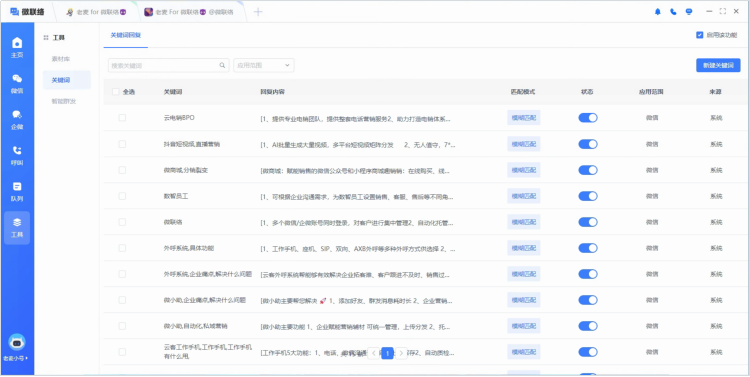
Task: Click the 来源 column header
Action: 716,92
